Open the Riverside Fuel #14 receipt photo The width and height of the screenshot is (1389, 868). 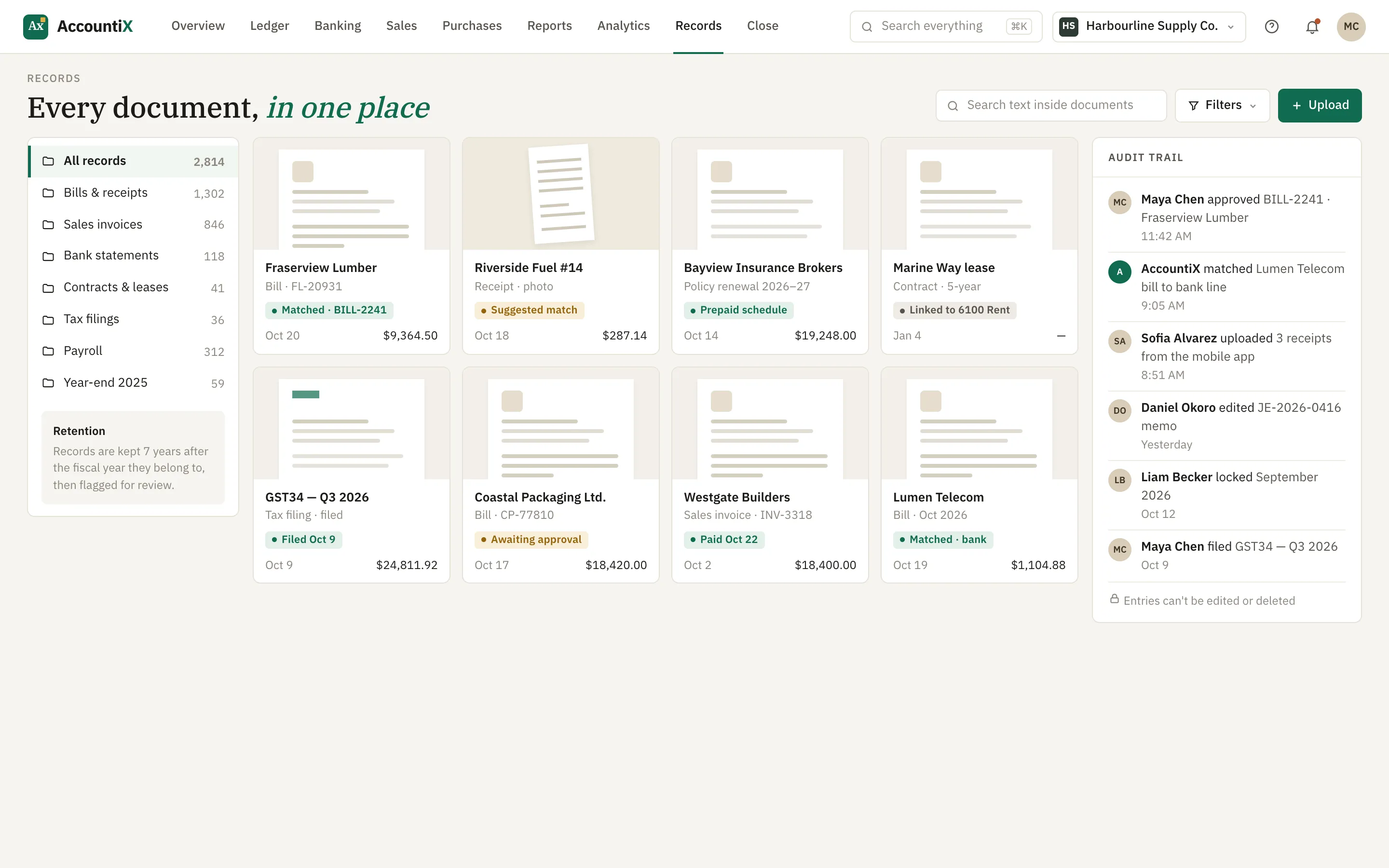point(561,194)
